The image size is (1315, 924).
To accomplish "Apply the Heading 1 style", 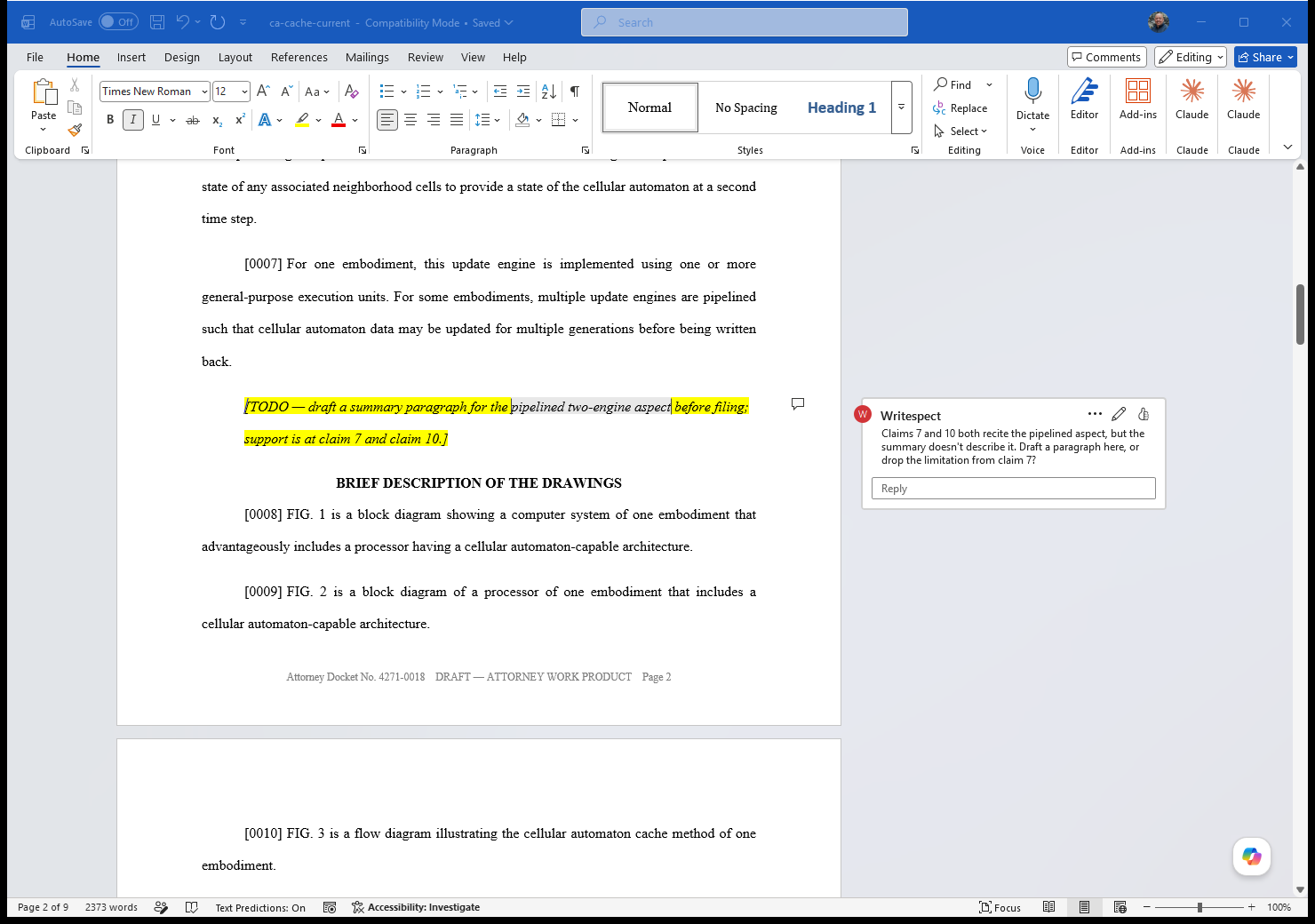I will pyautogui.click(x=841, y=108).
